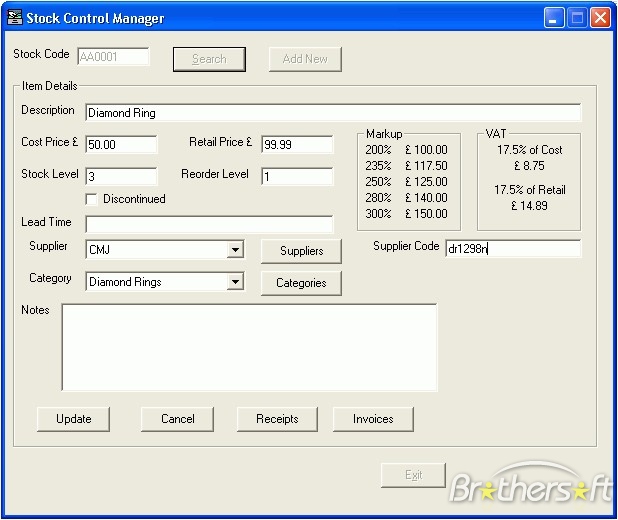618x520 pixels.
Task: Click into the Description field
Action: 332,113
